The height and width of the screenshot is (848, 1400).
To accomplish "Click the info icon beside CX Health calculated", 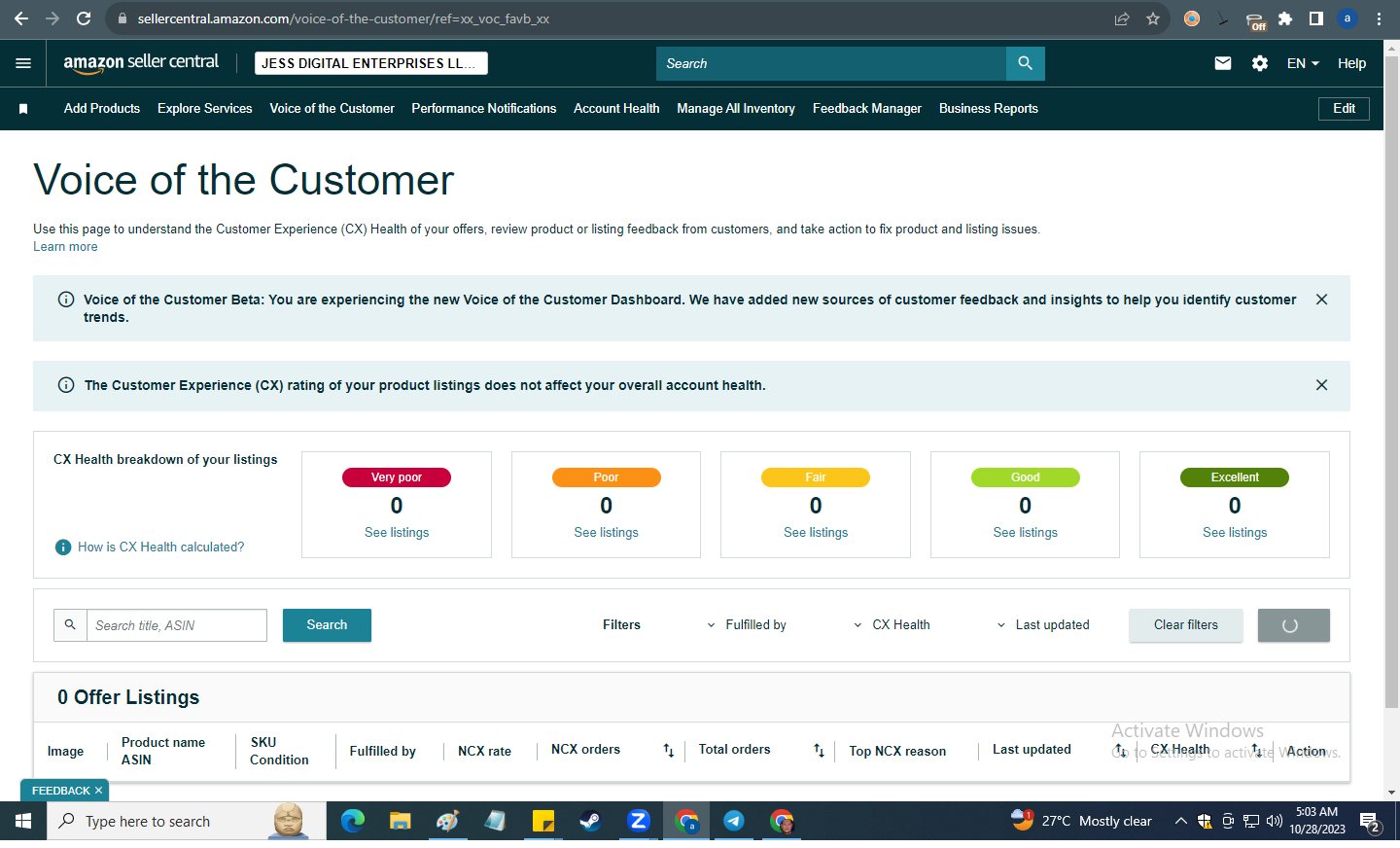I will pyautogui.click(x=63, y=548).
